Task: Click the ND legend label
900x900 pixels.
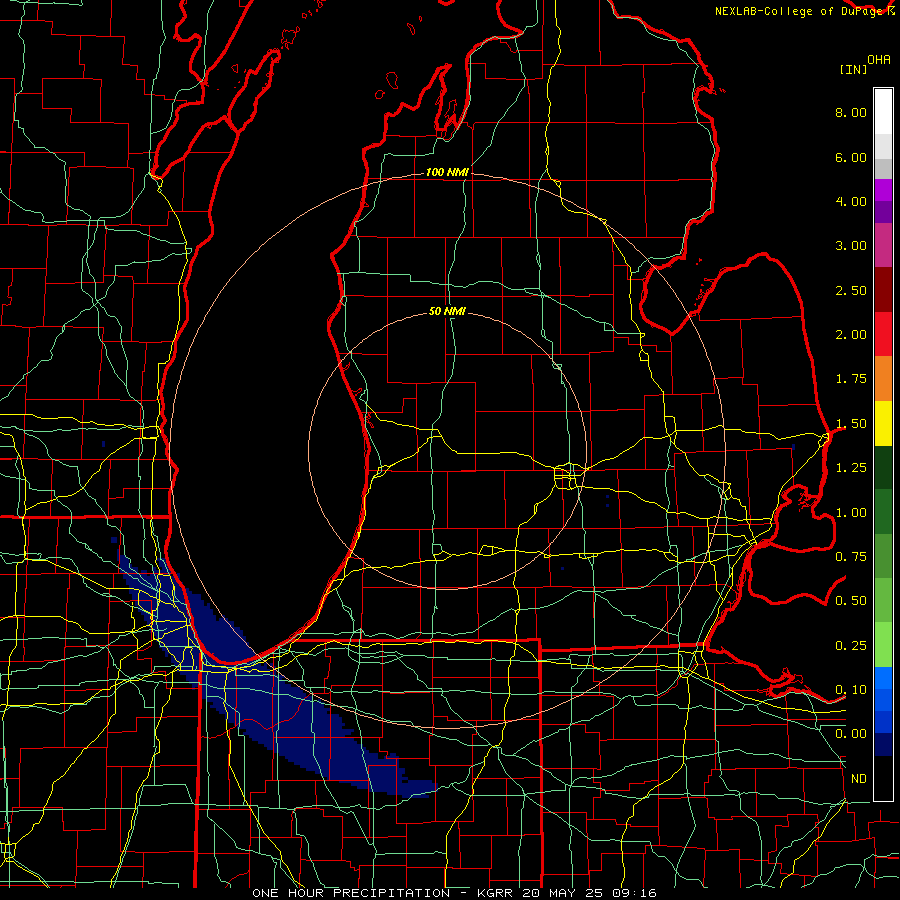Action: click(859, 779)
